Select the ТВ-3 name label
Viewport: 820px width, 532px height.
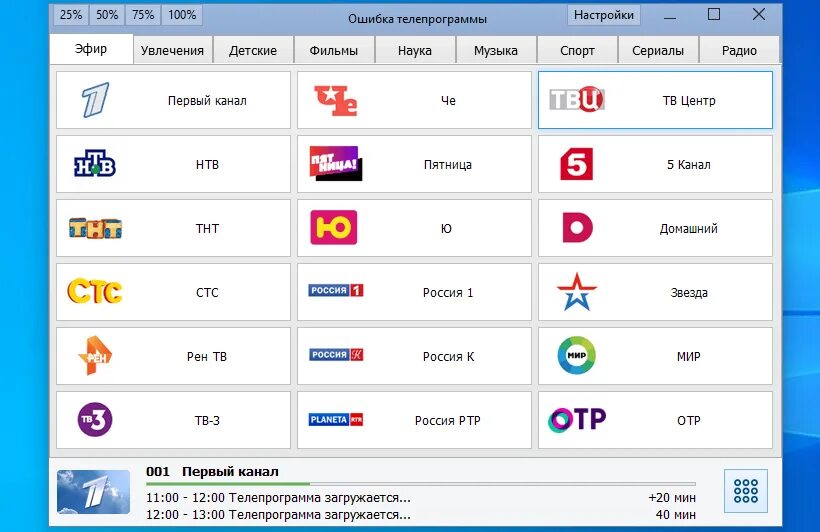[x=207, y=421]
